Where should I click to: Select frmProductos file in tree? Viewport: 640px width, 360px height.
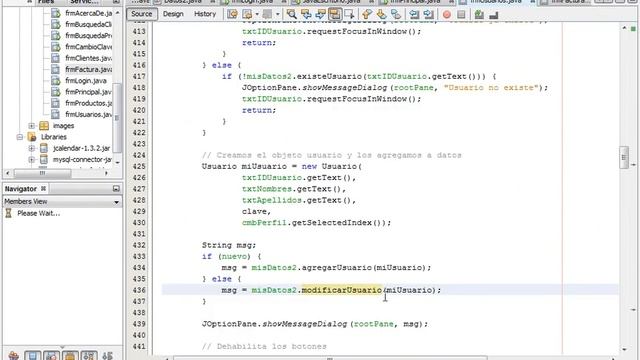[x=89, y=103]
